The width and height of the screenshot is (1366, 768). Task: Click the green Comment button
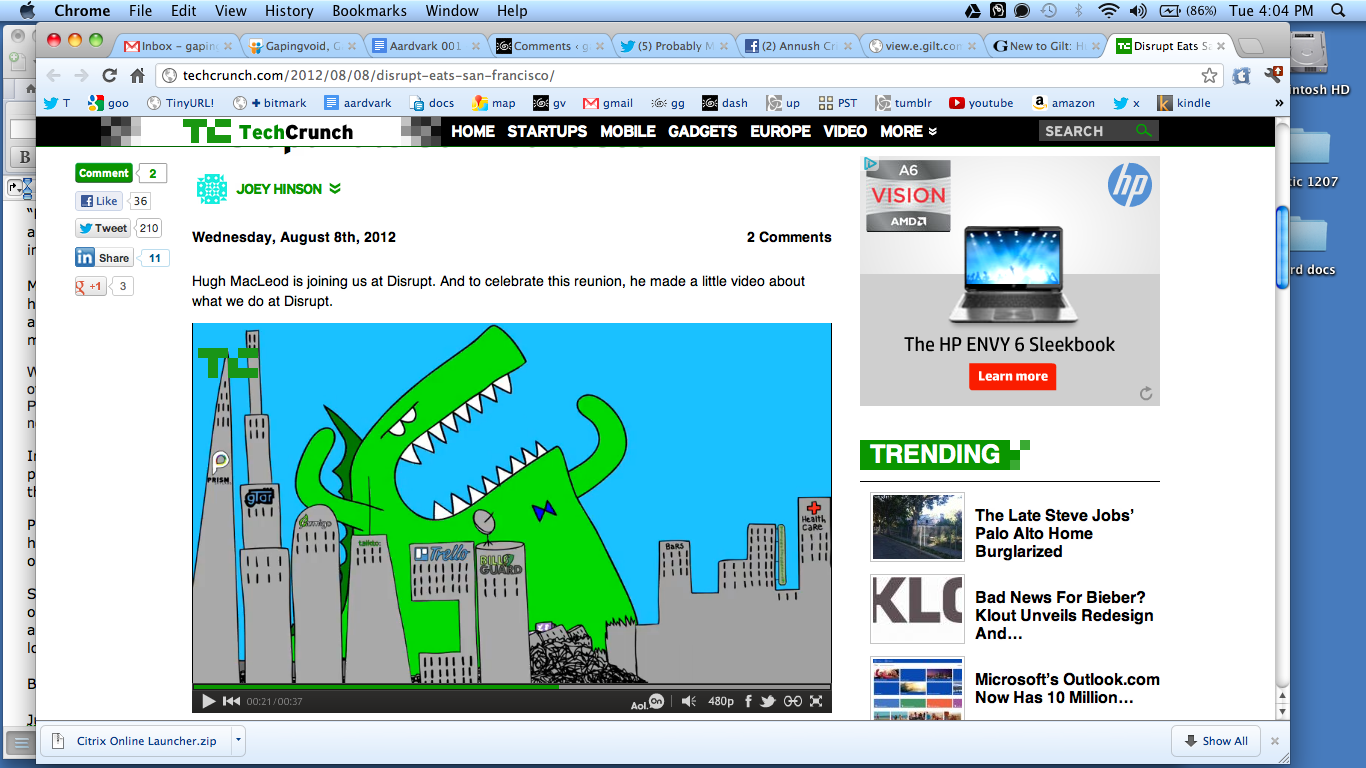click(104, 173)
